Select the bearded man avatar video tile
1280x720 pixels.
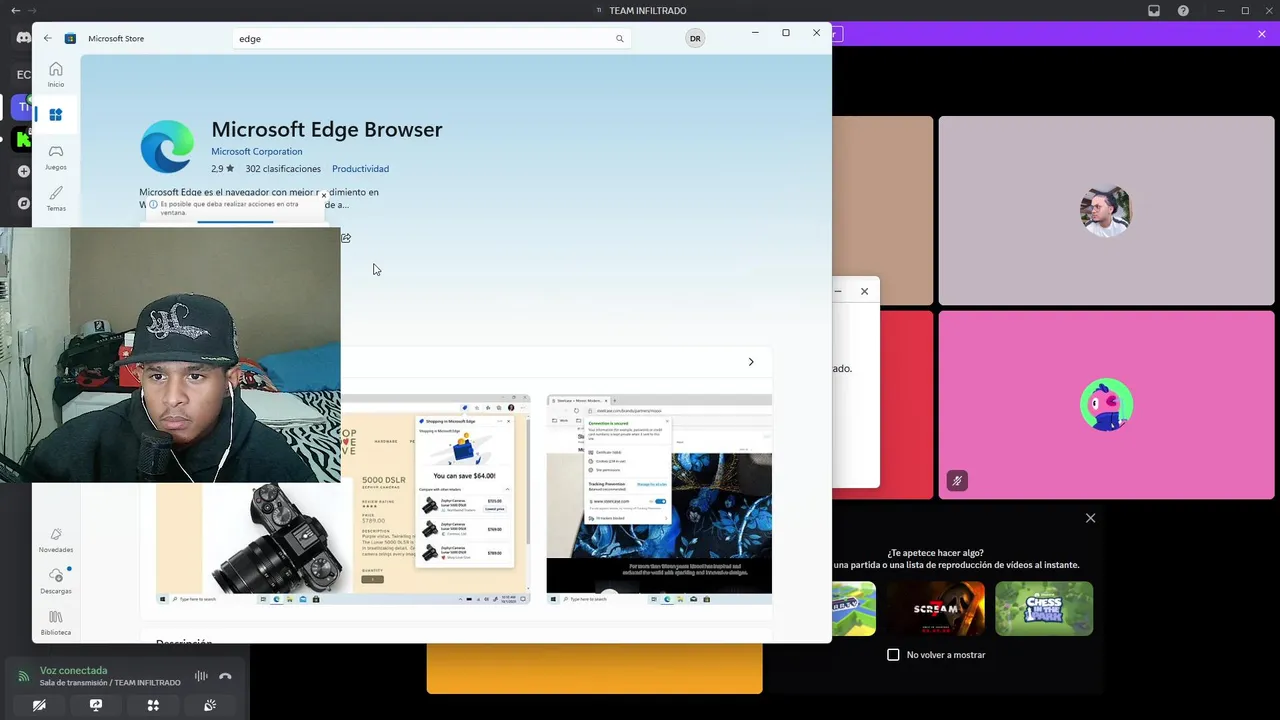click(1106, 211)
